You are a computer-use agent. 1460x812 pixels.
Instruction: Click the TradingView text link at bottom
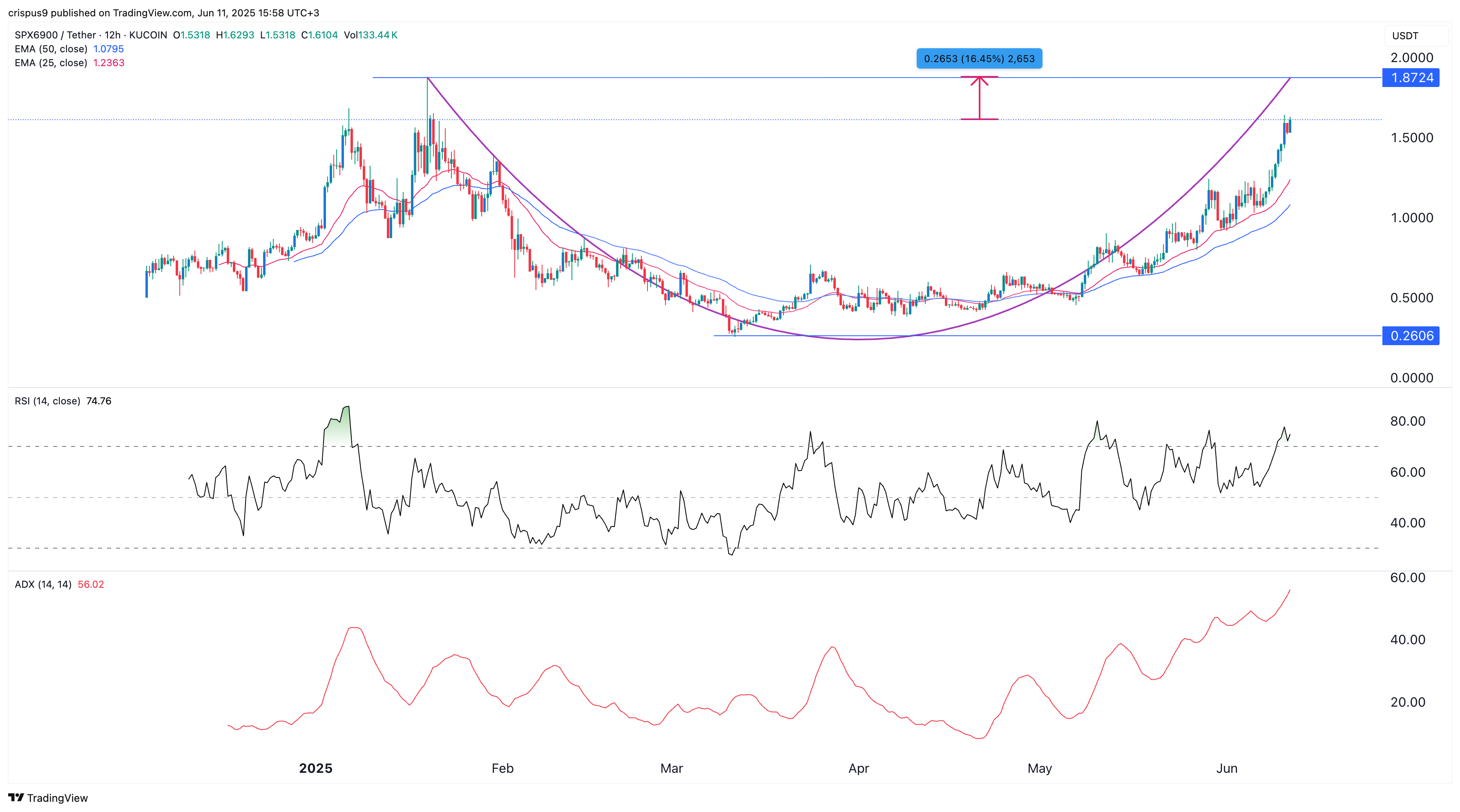point(57,798)
